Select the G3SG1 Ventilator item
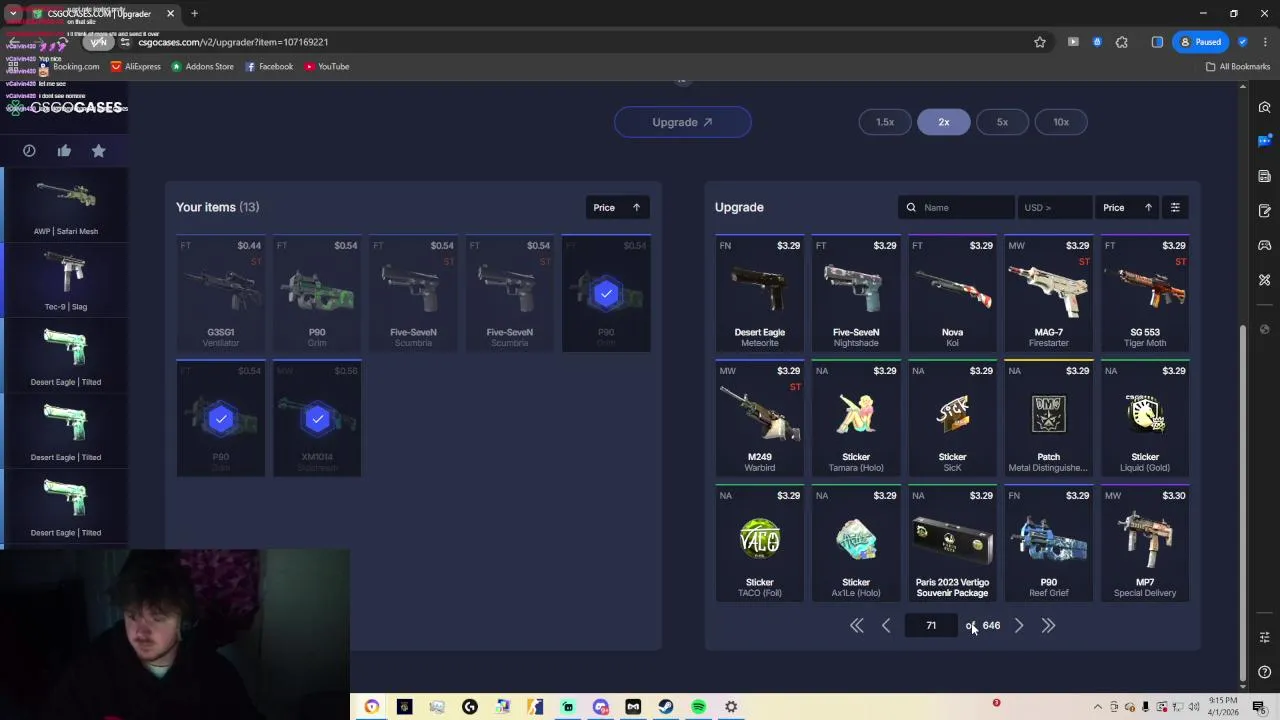The height and width of the screenshot is (720, 1280). (x=221, y=293)
